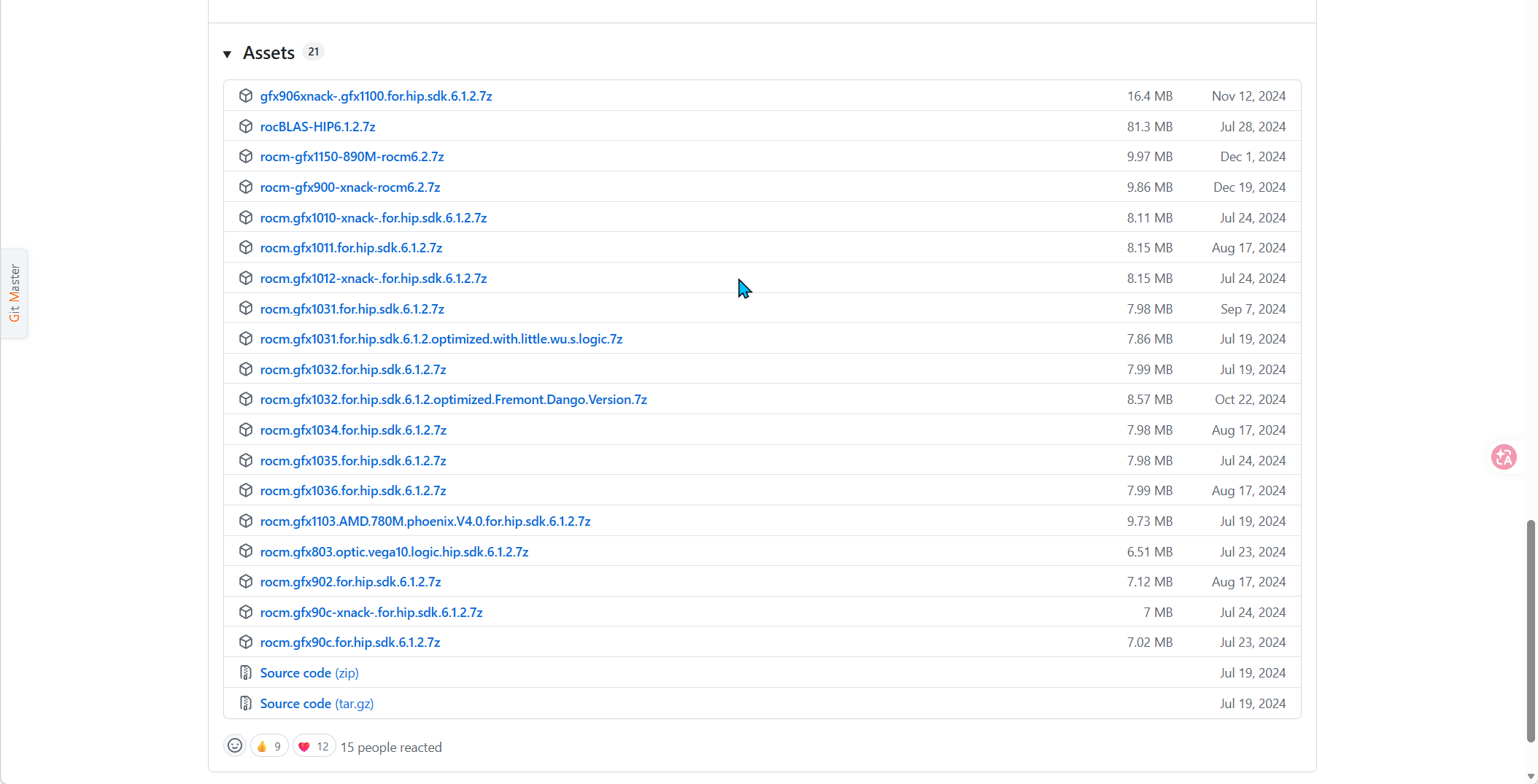This screenshot has width=1538, height=784.
Task: Download rocm.gfx902.for.hip.sdk.6.1.2.7z
Action: [x=350, y=581]
